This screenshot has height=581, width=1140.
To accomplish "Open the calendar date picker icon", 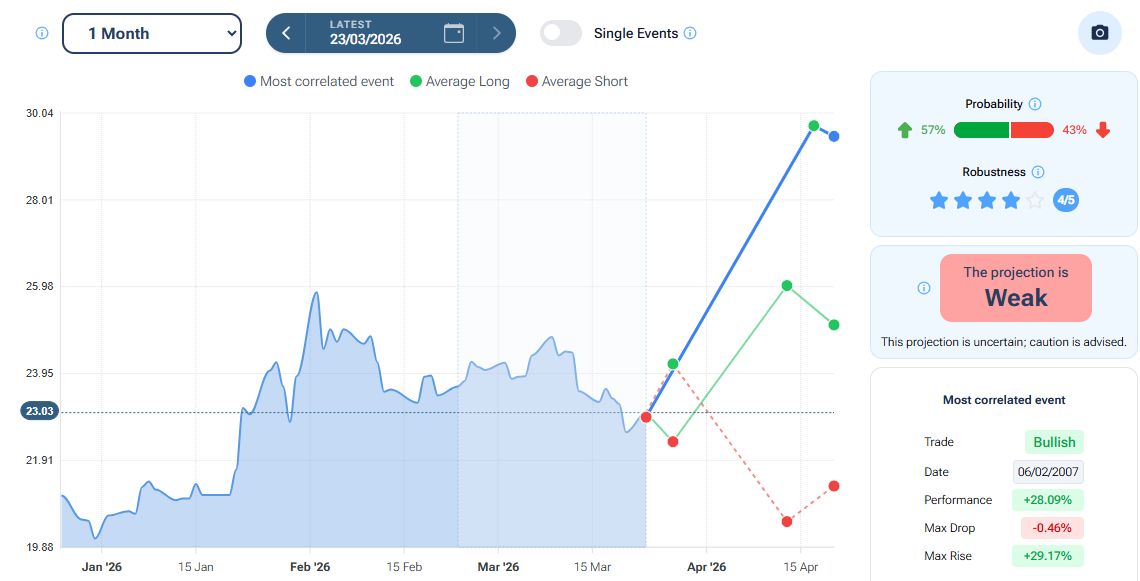I will (454, 33).
